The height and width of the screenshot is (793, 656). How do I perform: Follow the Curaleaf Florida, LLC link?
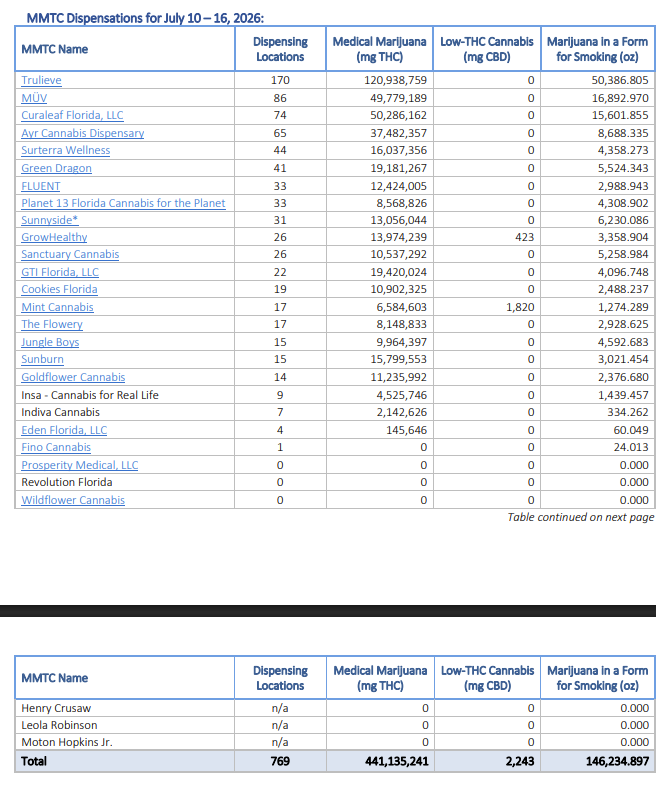coord(72,115)
